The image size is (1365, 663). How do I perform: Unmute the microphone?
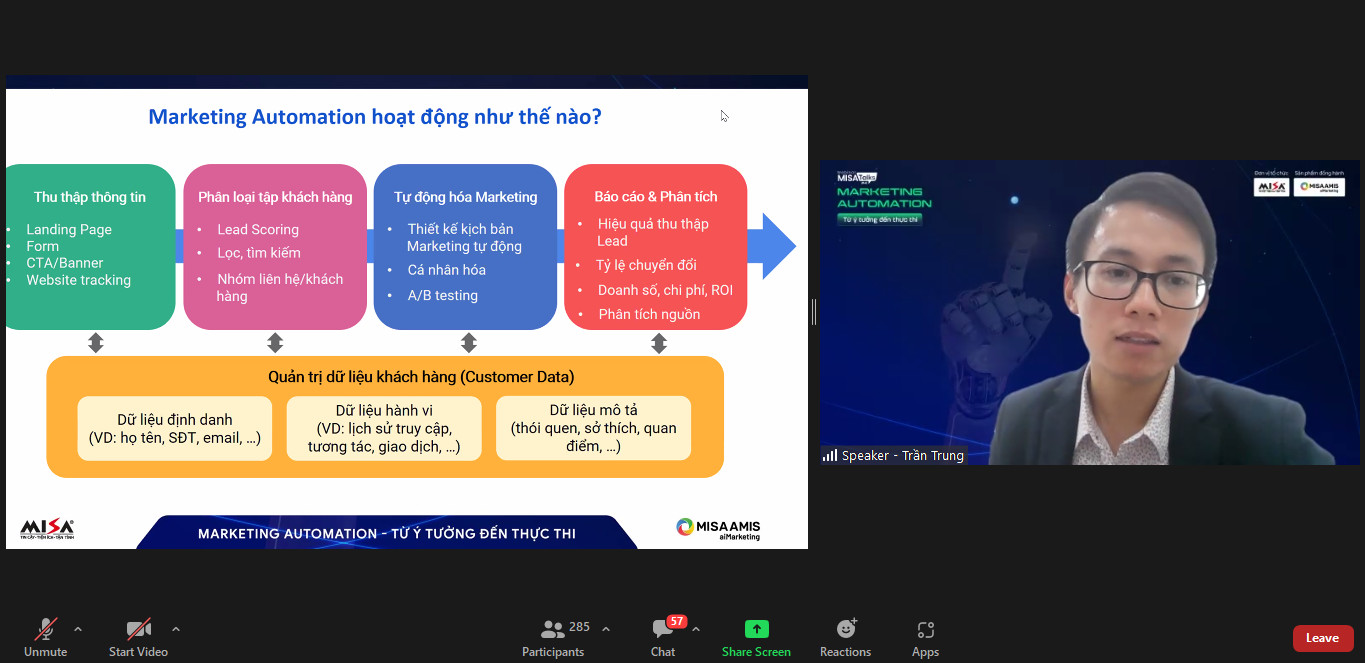(x=45, y=638)
